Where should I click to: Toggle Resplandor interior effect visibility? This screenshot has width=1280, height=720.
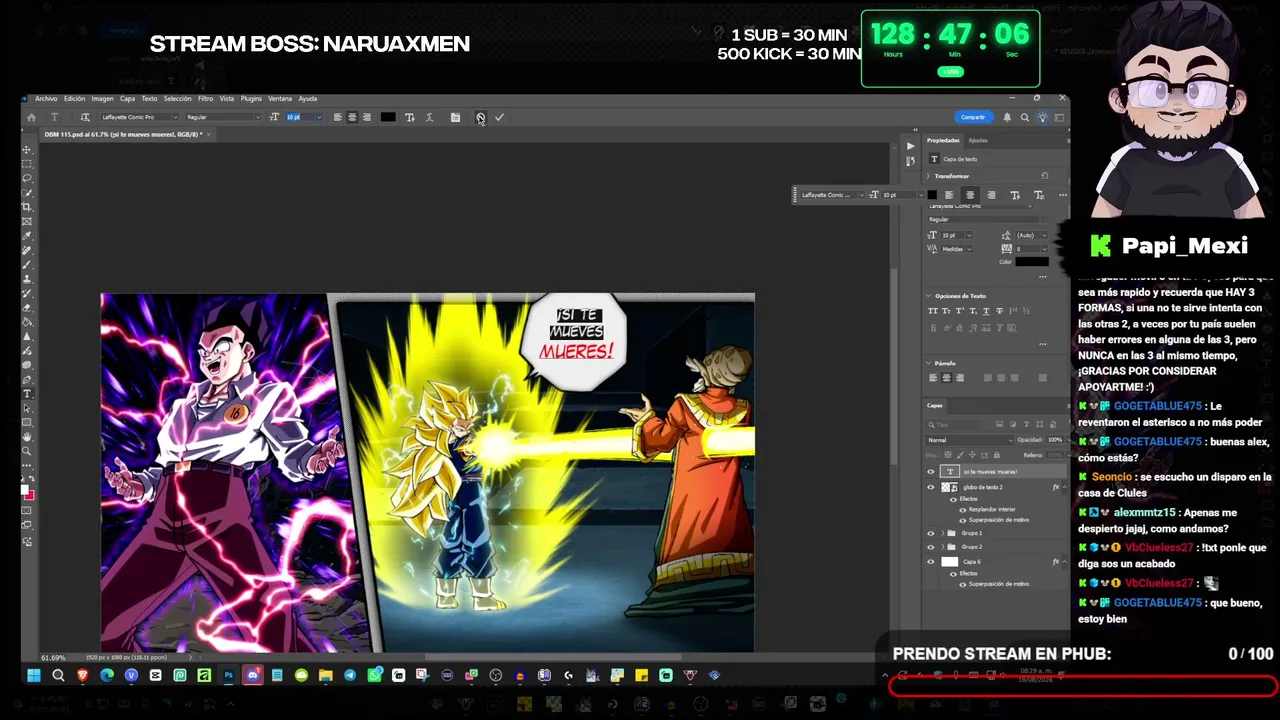pyautogui.click(x=963, y=509)
